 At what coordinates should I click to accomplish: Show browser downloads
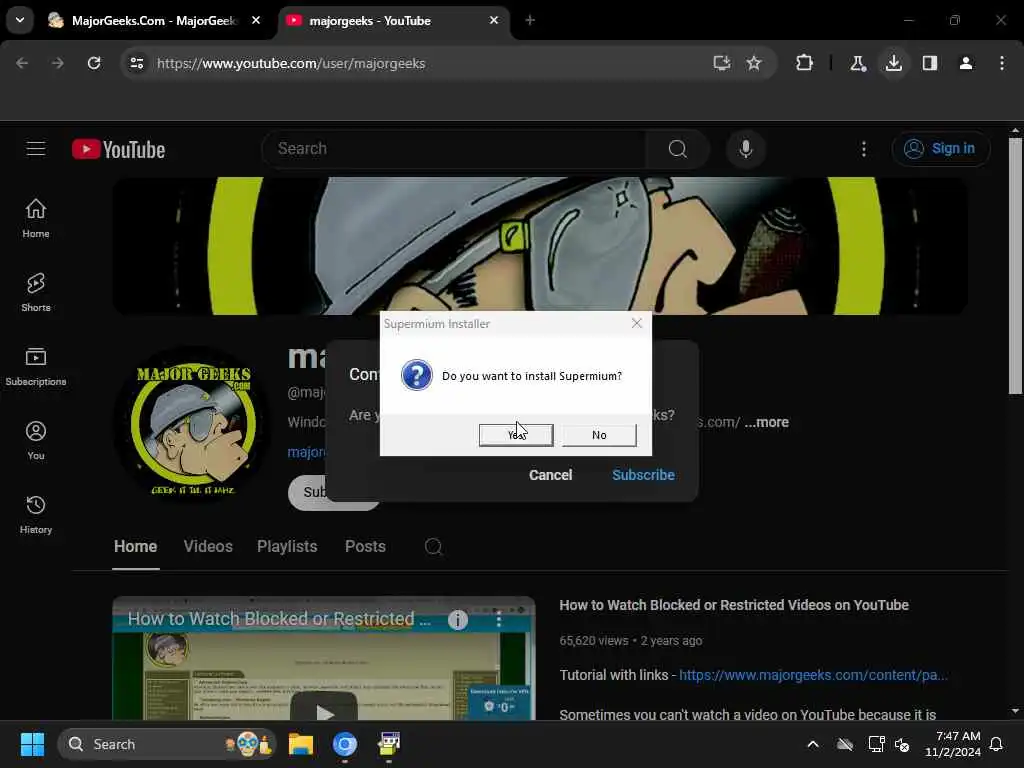coord(893,63)
